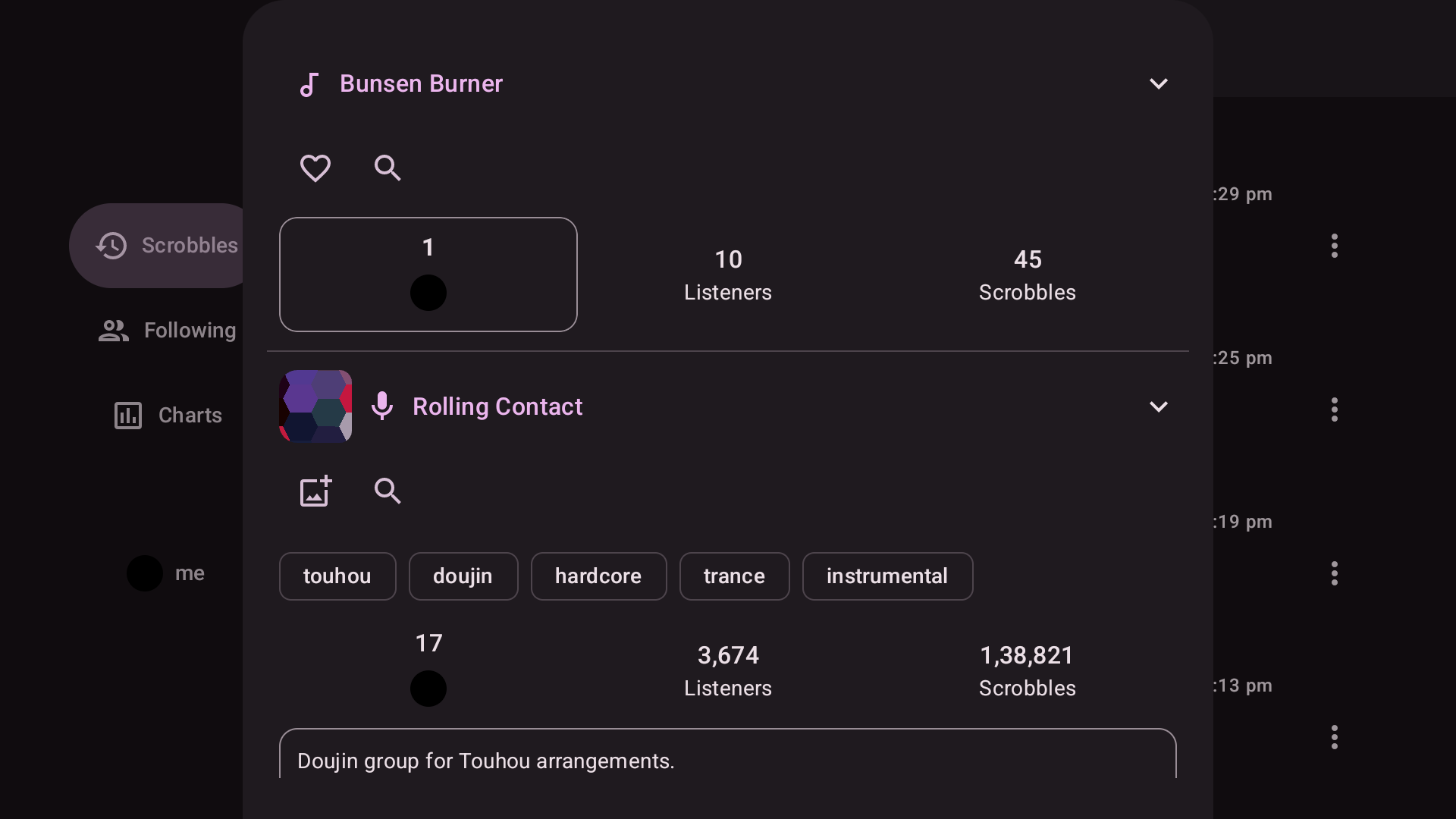Viewport: 1456px width, 819px height.
Task: Open the hardcore tag chip
Action: click(598, 576)
